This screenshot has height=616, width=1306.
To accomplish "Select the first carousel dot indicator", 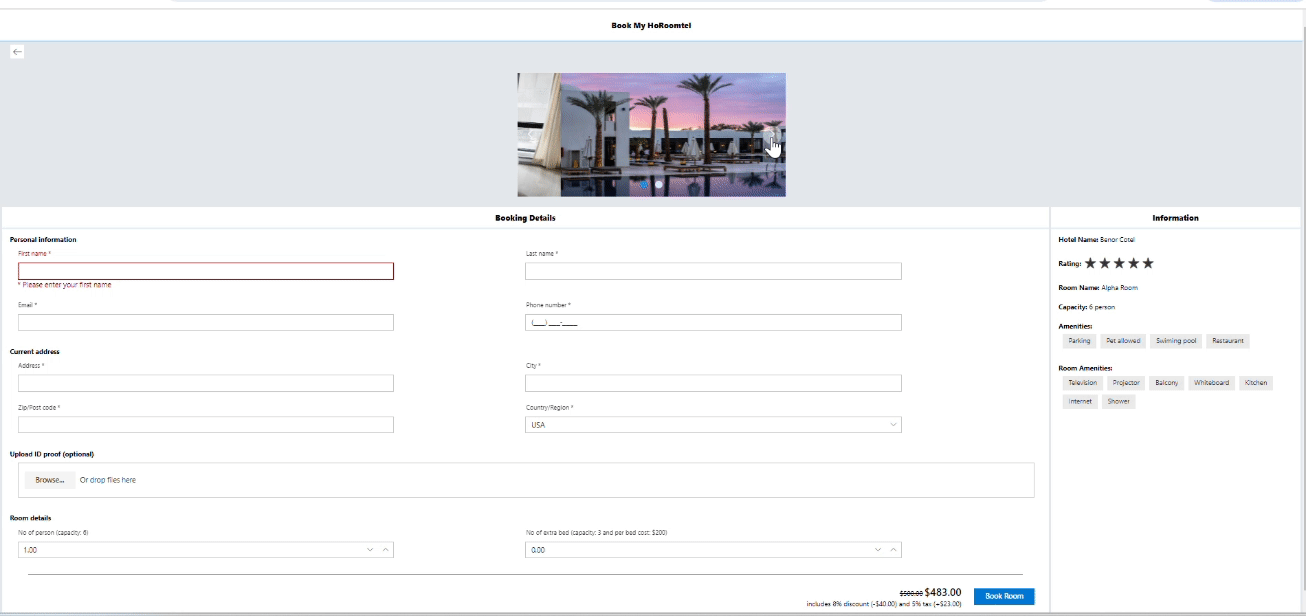I will [644, 185].
